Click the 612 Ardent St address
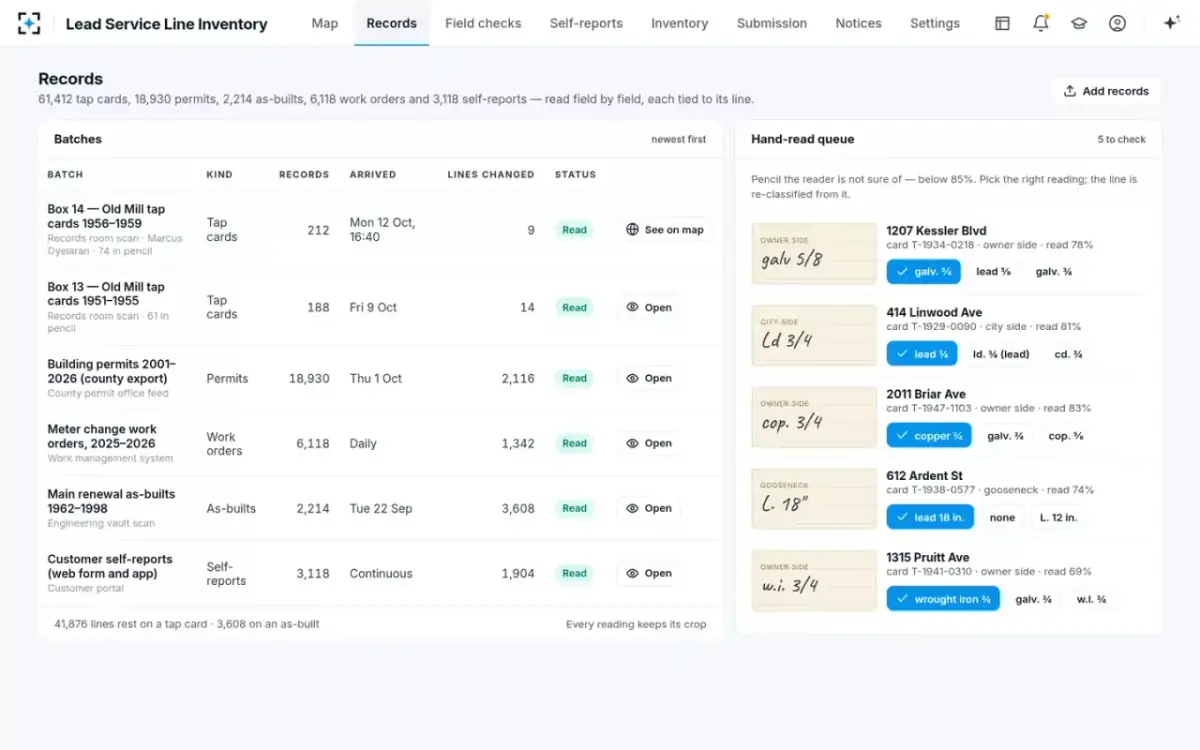 point(924,477)
